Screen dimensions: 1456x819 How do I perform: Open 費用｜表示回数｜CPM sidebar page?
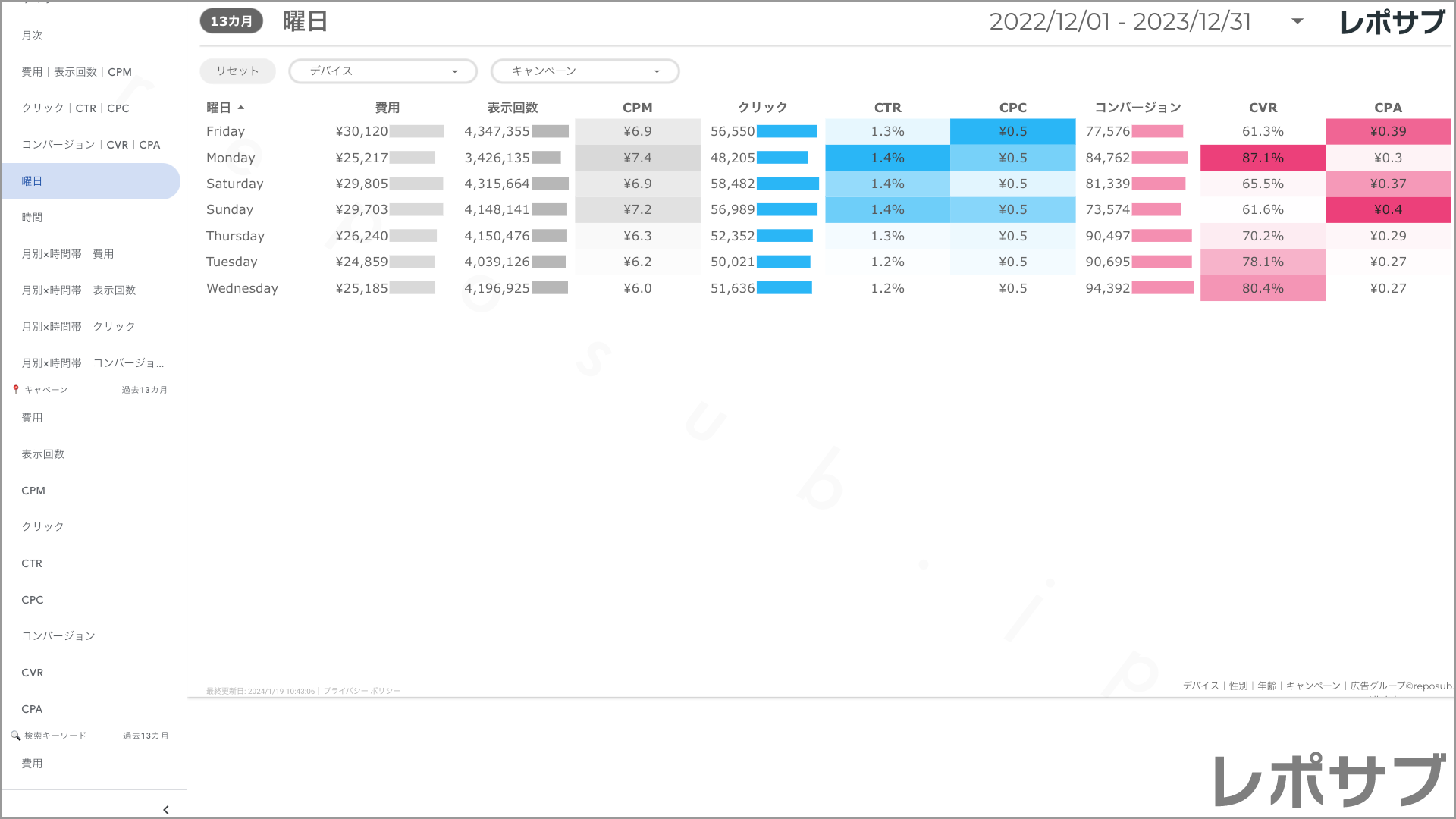77,72
